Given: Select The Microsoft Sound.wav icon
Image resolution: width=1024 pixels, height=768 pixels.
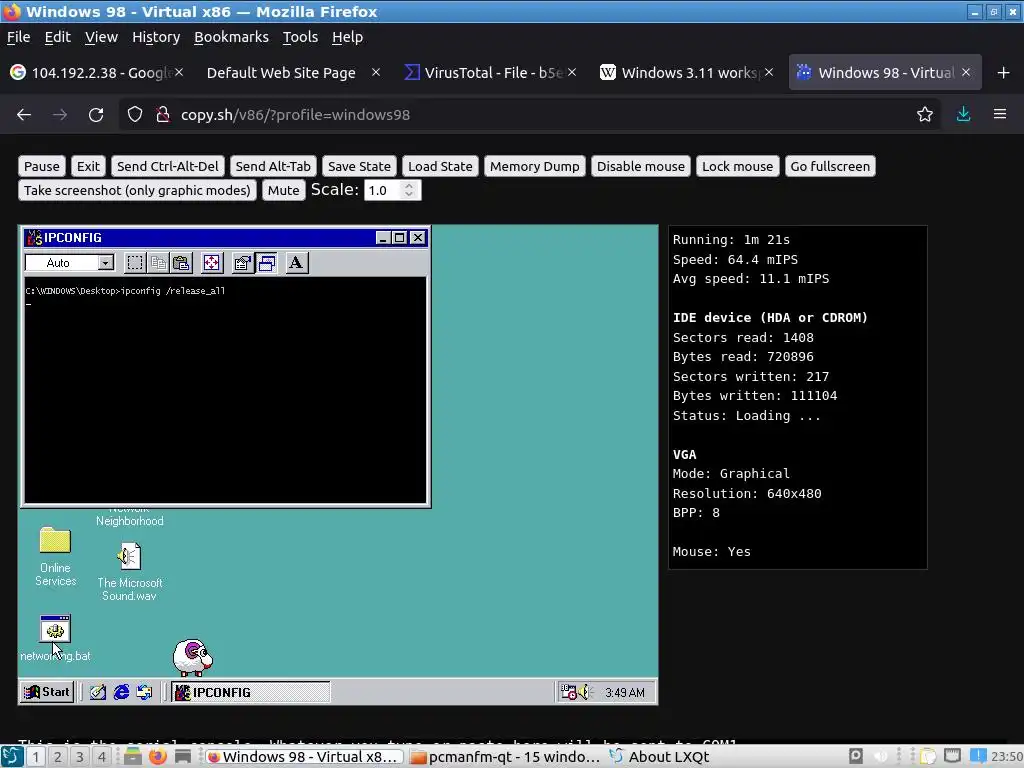Looking at the screenshot, I should coord(129,571).
